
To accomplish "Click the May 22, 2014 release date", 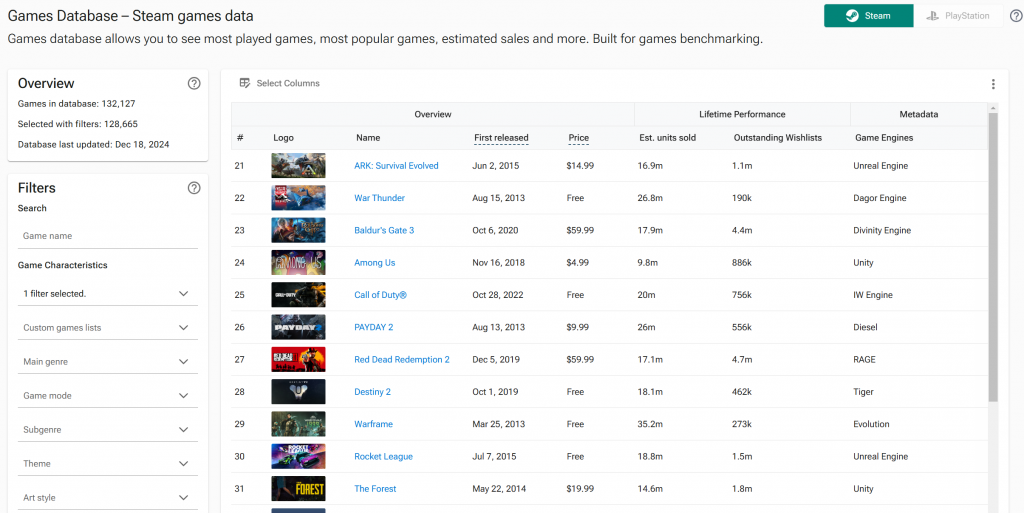I will pyautogui.click(x=499, y=489).
